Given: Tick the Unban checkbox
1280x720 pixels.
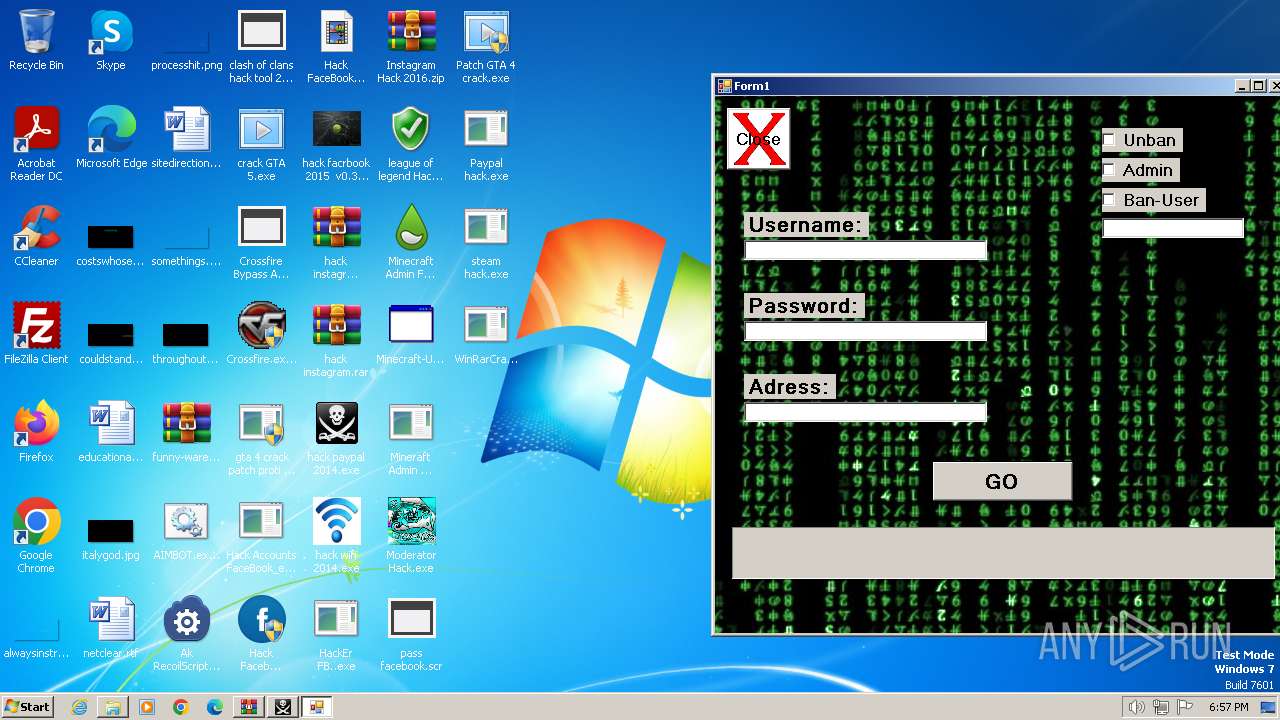Looking at the screenshot, I should 1109,140.
